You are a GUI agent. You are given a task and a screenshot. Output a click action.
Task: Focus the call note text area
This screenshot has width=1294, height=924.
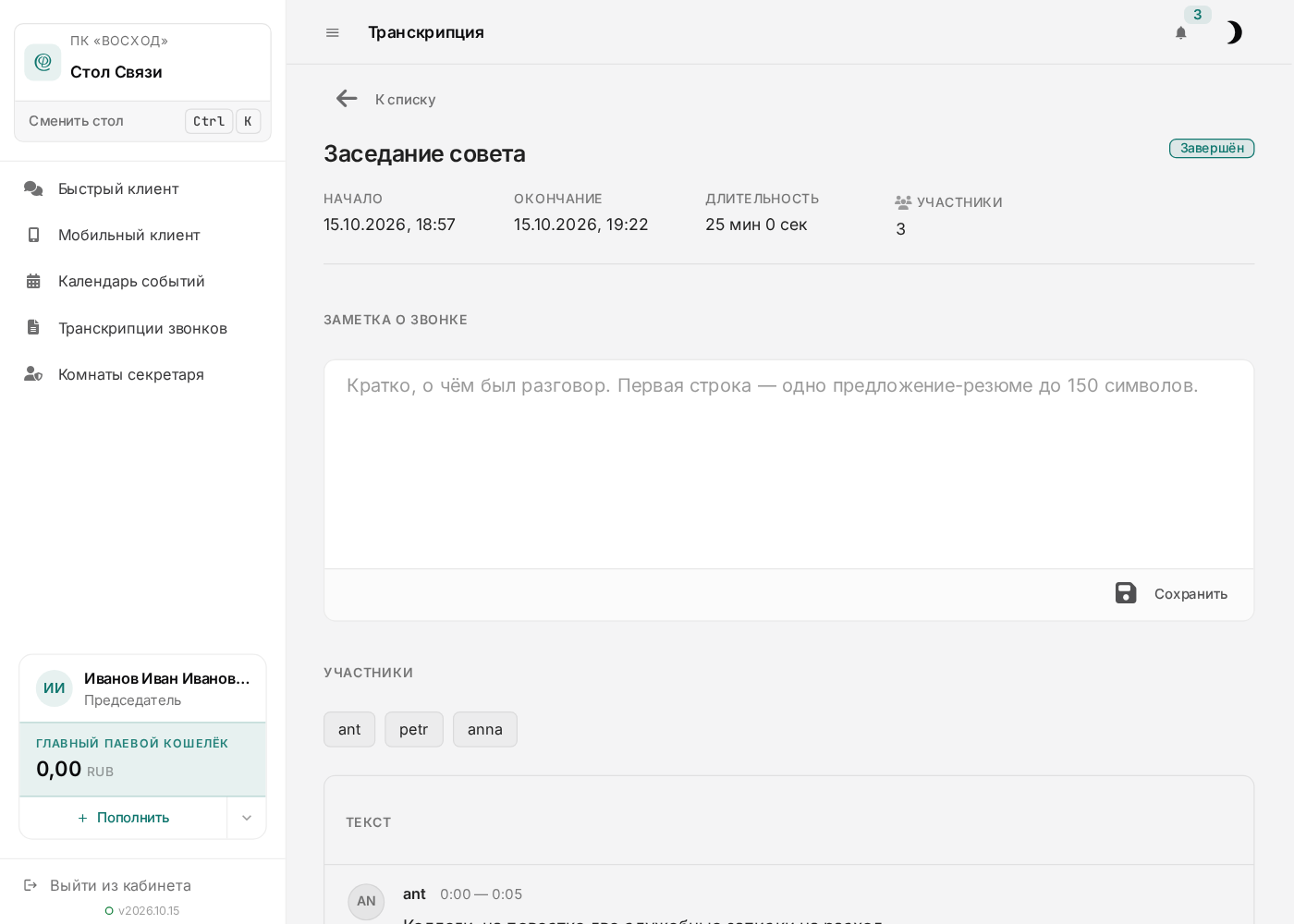pos(788,464)
